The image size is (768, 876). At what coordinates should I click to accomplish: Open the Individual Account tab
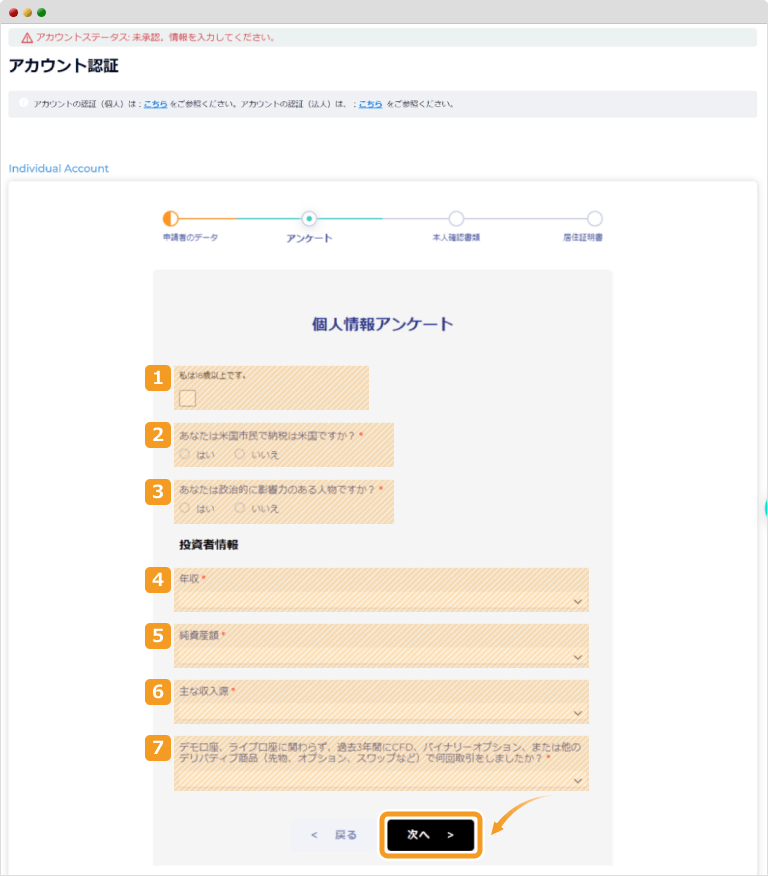point(59,168)
